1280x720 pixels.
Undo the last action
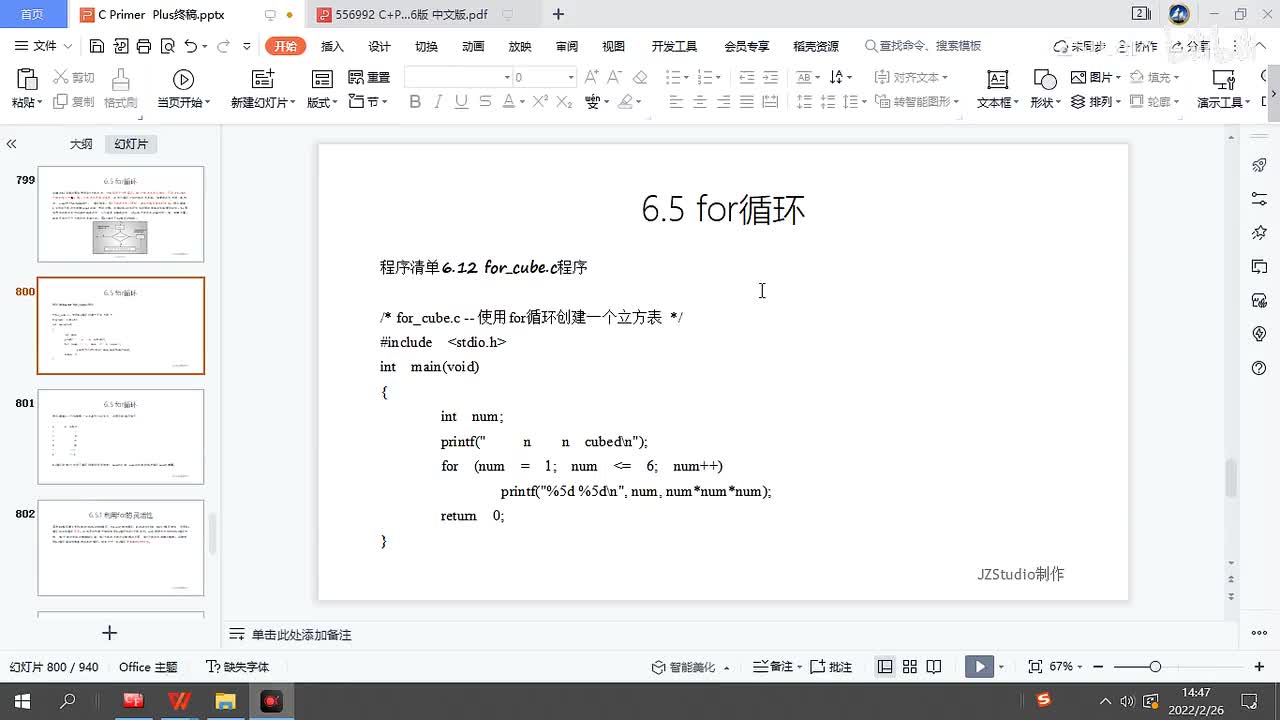190,46
